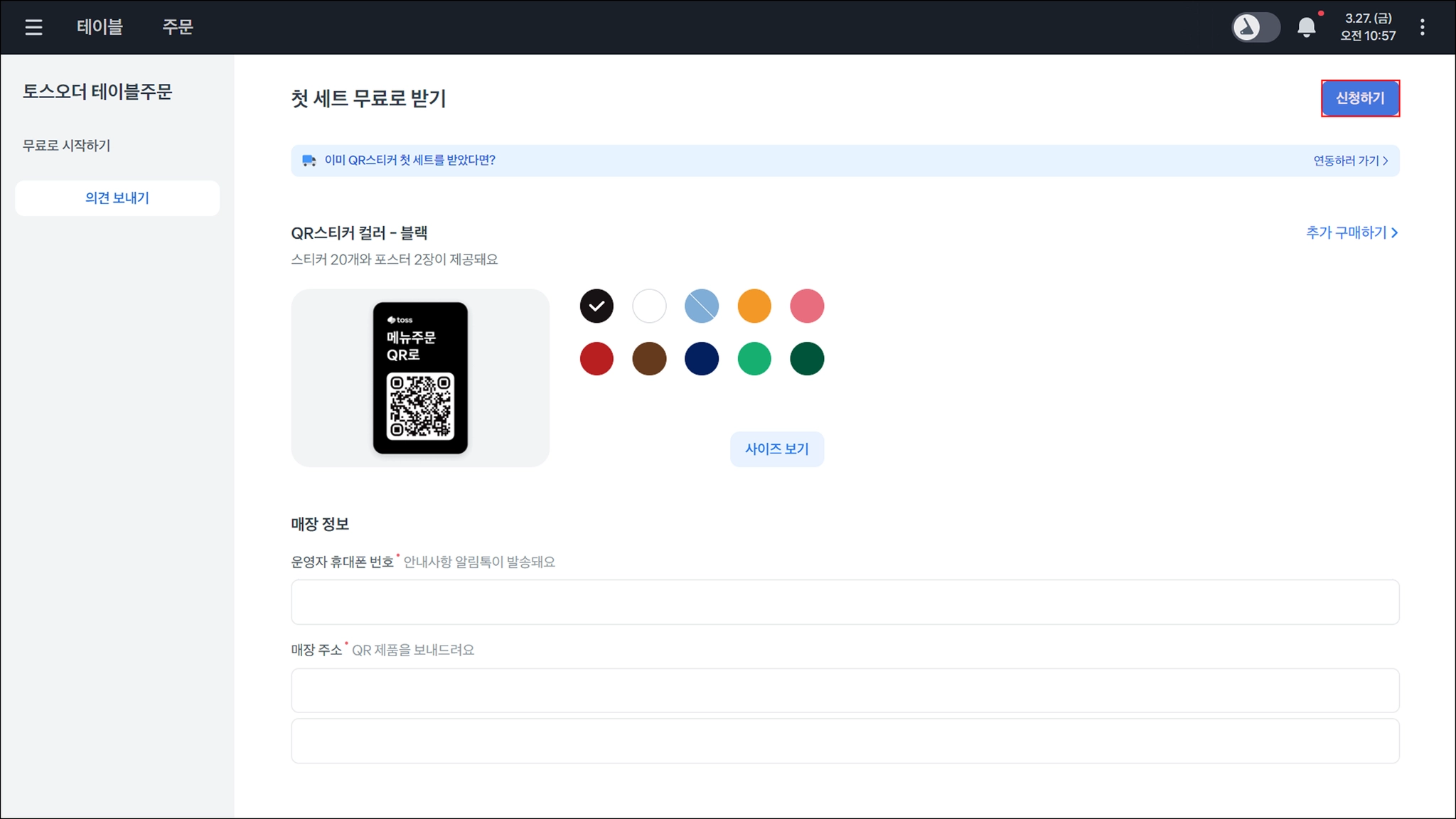Select the white sticker color
The image size is (1456, 819).
pos(649,306)
